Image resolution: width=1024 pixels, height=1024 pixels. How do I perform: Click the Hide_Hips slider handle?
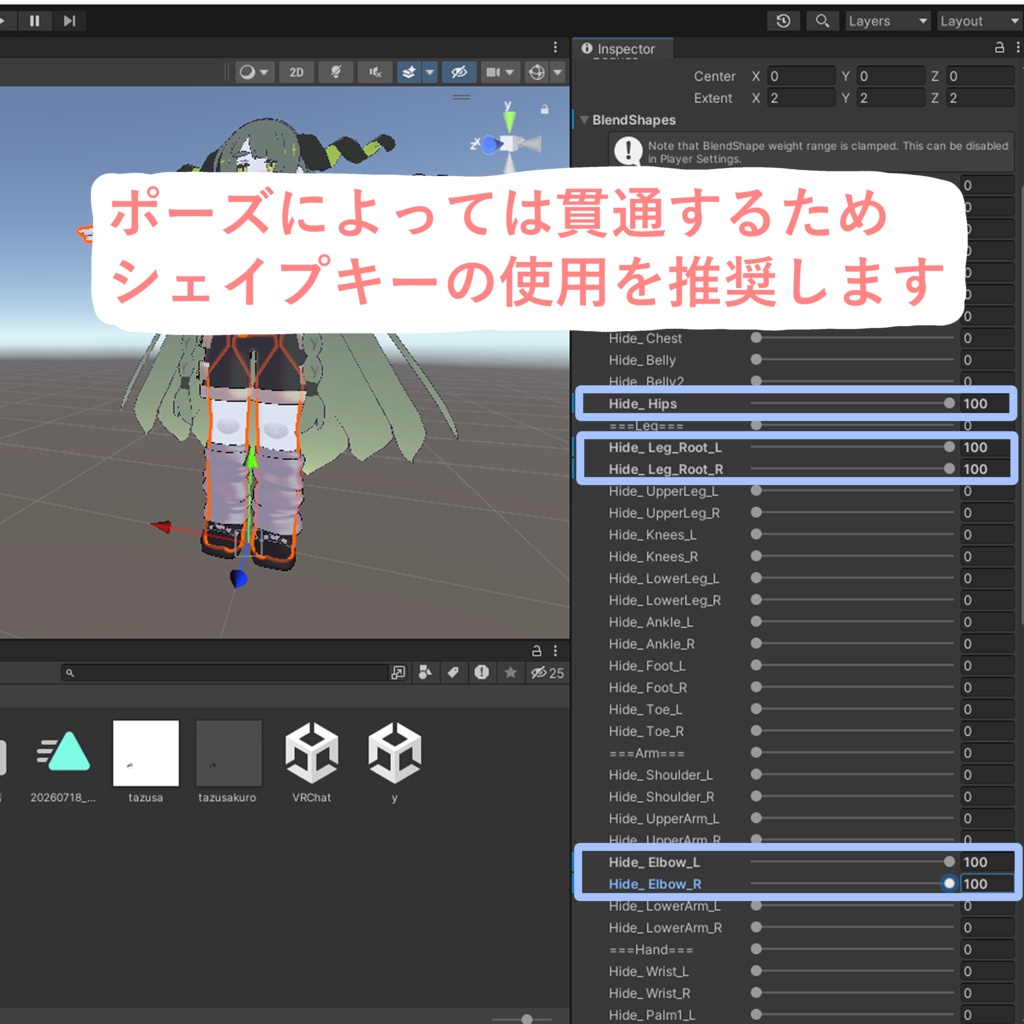click(x=949, y=404)
